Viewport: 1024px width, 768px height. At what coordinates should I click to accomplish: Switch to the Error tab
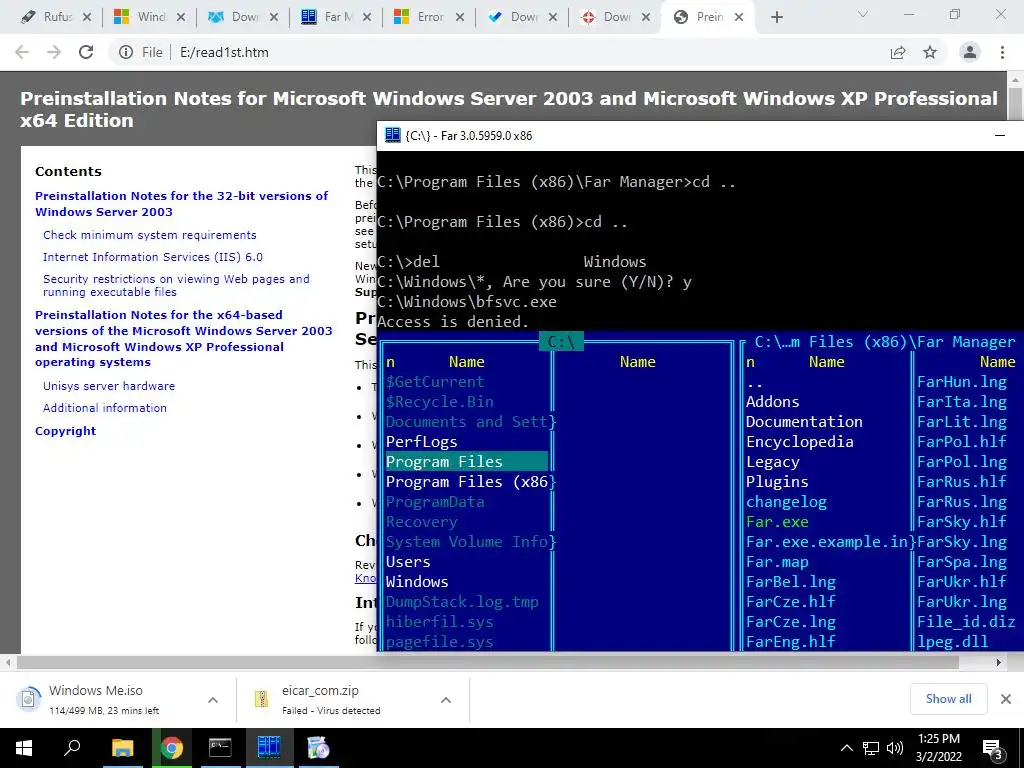pos(430,17)
